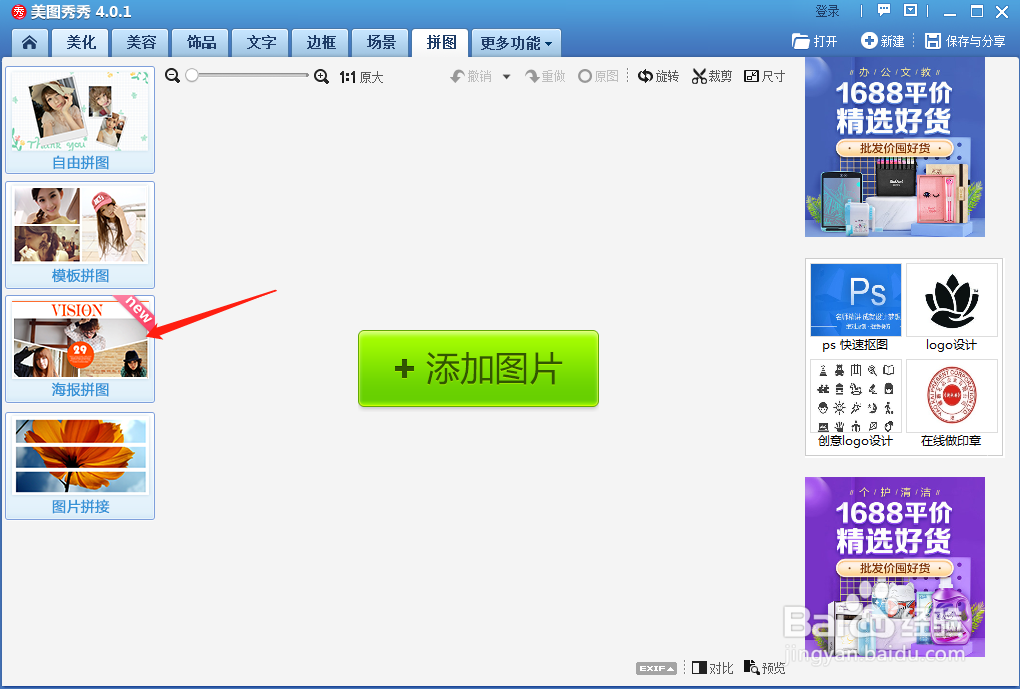Create a new canvas via 新建

tap(882, 42)
